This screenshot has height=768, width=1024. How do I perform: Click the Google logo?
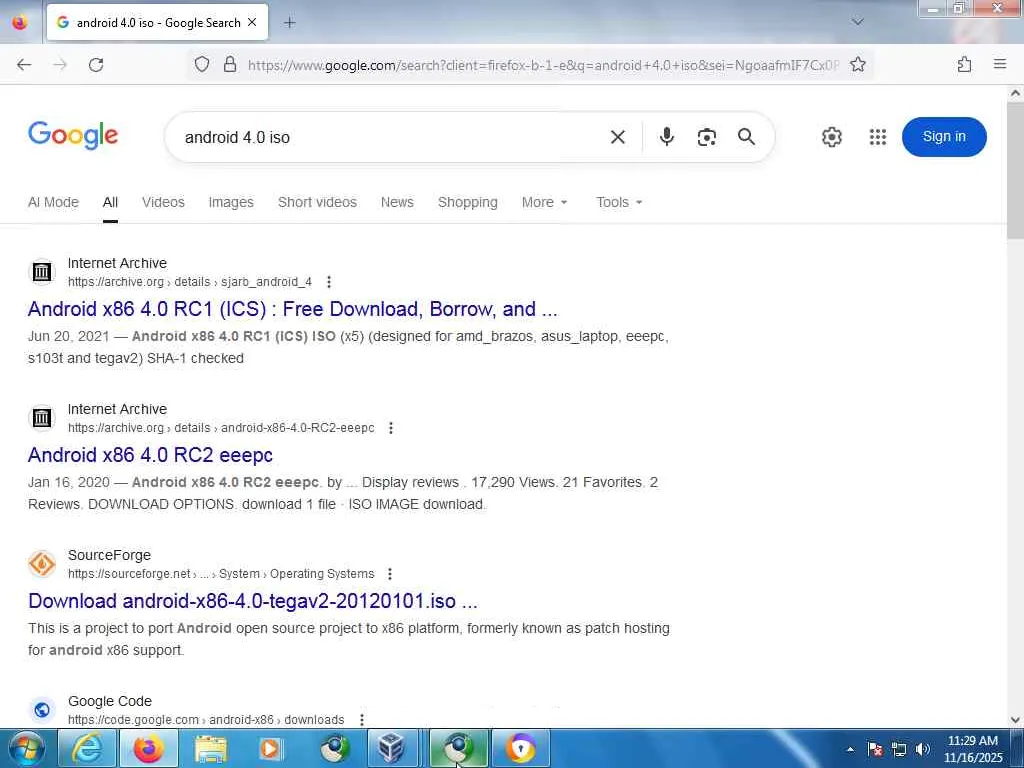73,135
